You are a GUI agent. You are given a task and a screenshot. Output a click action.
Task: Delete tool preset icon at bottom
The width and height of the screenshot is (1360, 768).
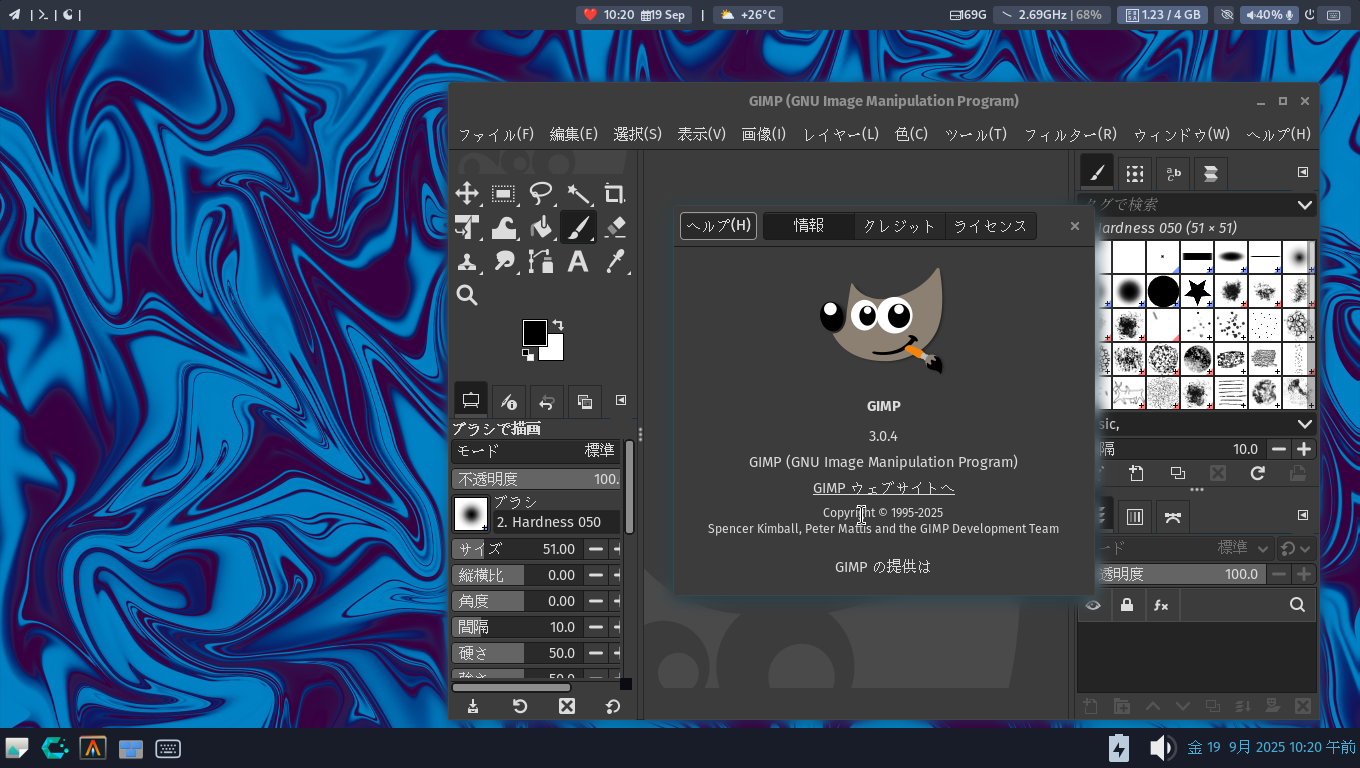567,706
